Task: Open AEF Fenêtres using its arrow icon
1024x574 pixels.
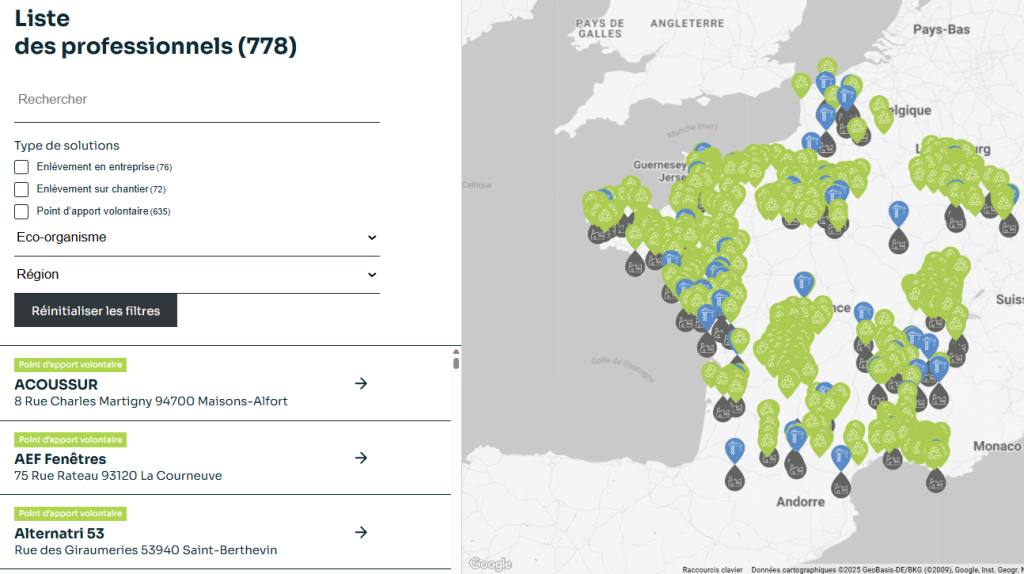Action: (x=361, y=458)
